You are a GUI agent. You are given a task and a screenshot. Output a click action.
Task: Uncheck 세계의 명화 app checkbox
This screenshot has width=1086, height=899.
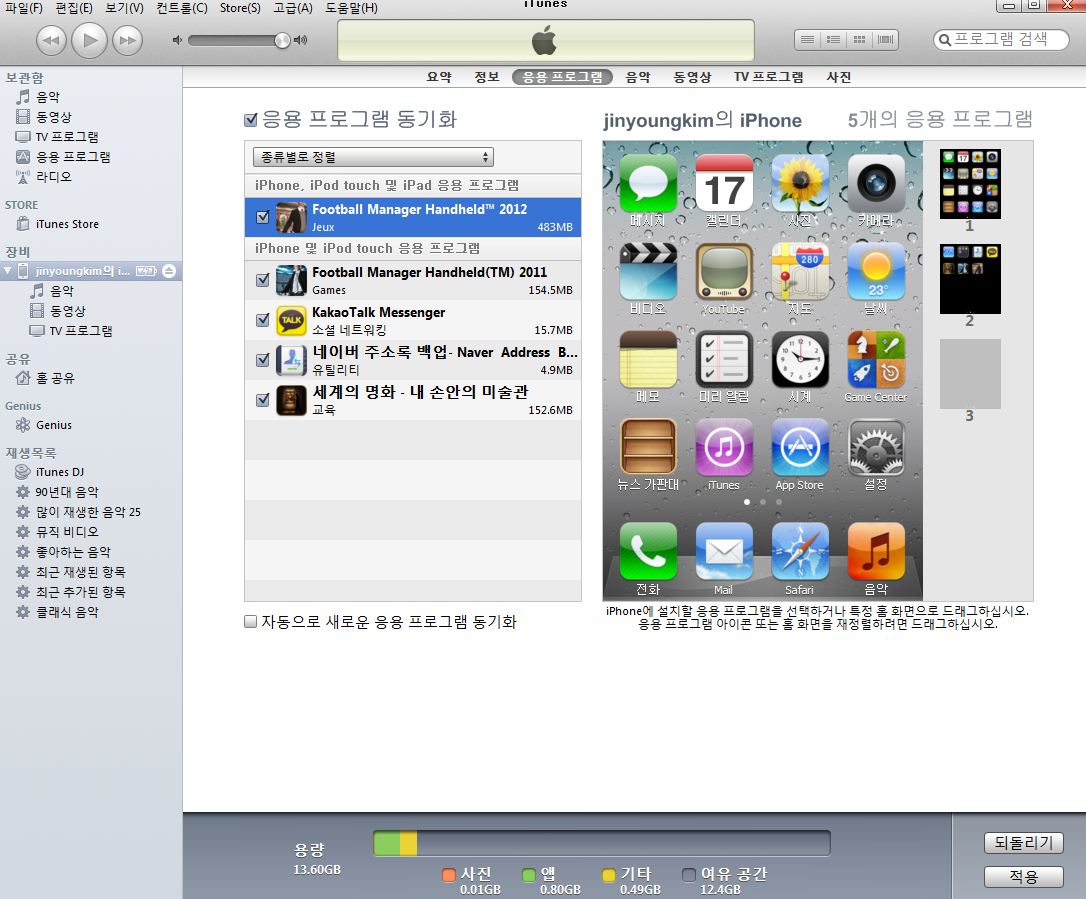click(262, 400)
